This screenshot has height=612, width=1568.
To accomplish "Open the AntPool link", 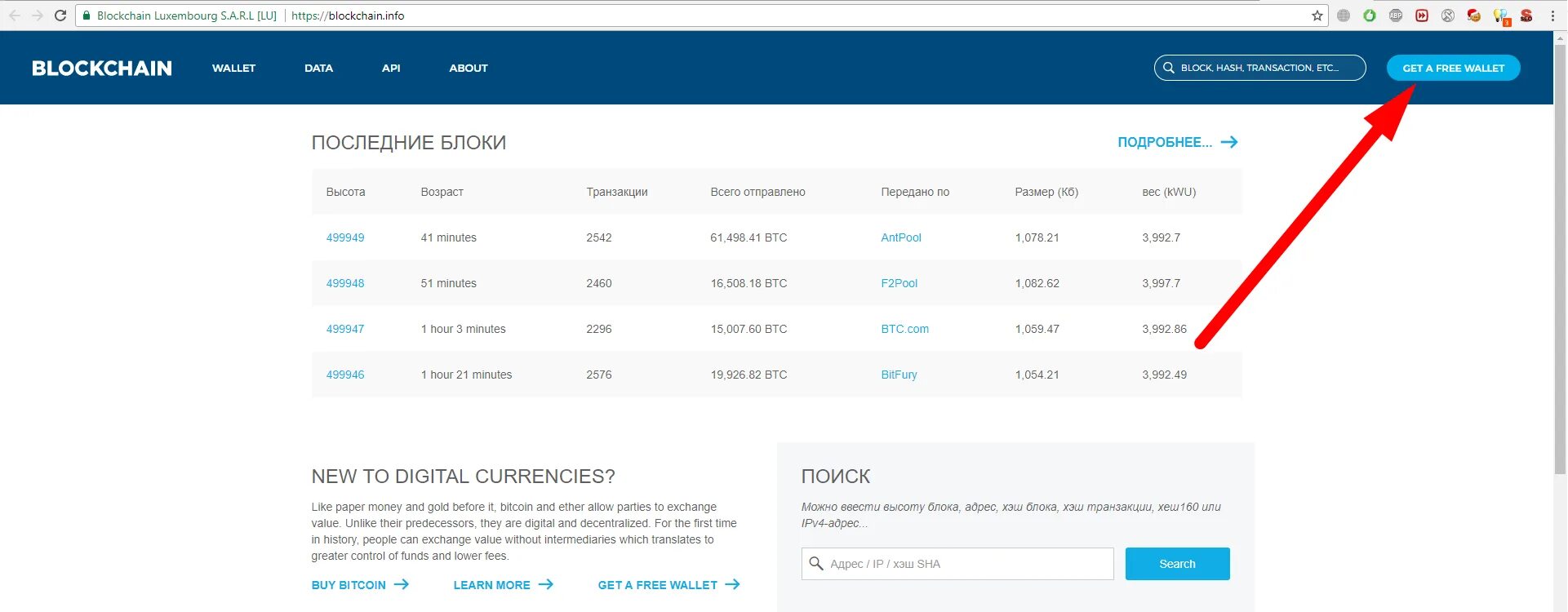I will tap(901, 237).
